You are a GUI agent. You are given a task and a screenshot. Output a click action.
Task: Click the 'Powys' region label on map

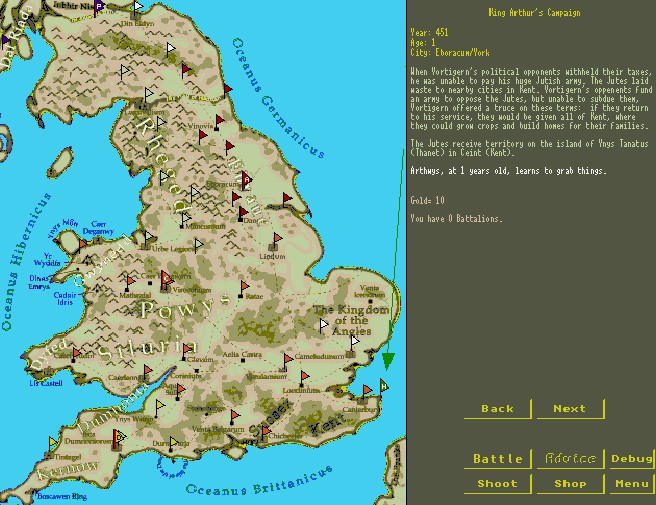coord(185,307)
